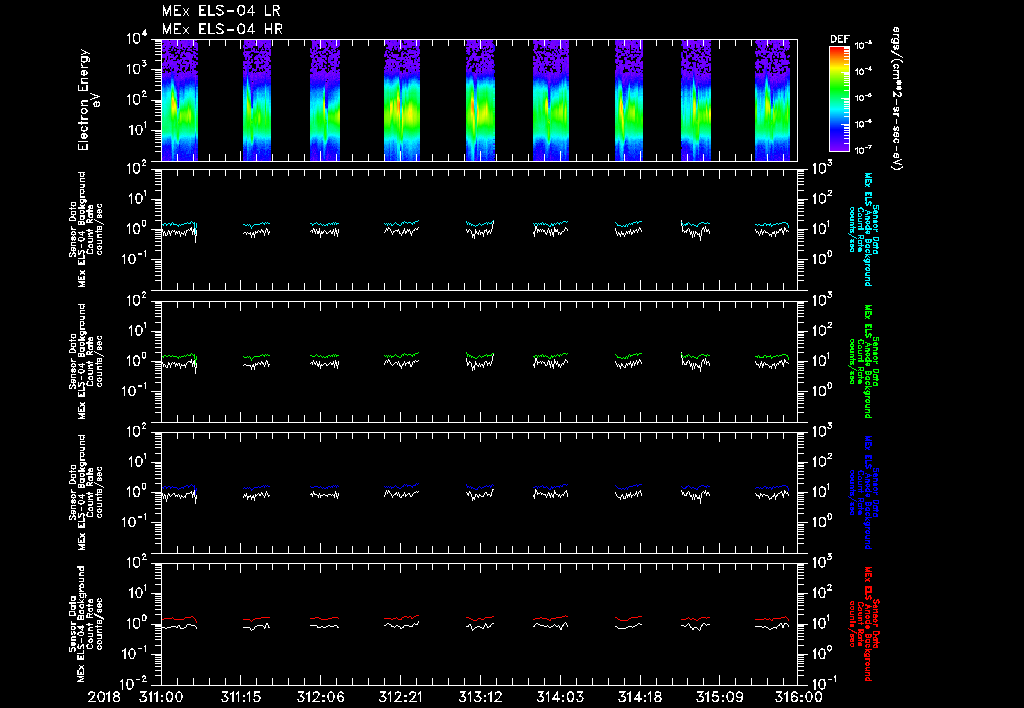Image resolution: width=1024 pixels, height=708 pixels.
Task: Click the "313:12" time tick label
Action: (x=480, y=698)
